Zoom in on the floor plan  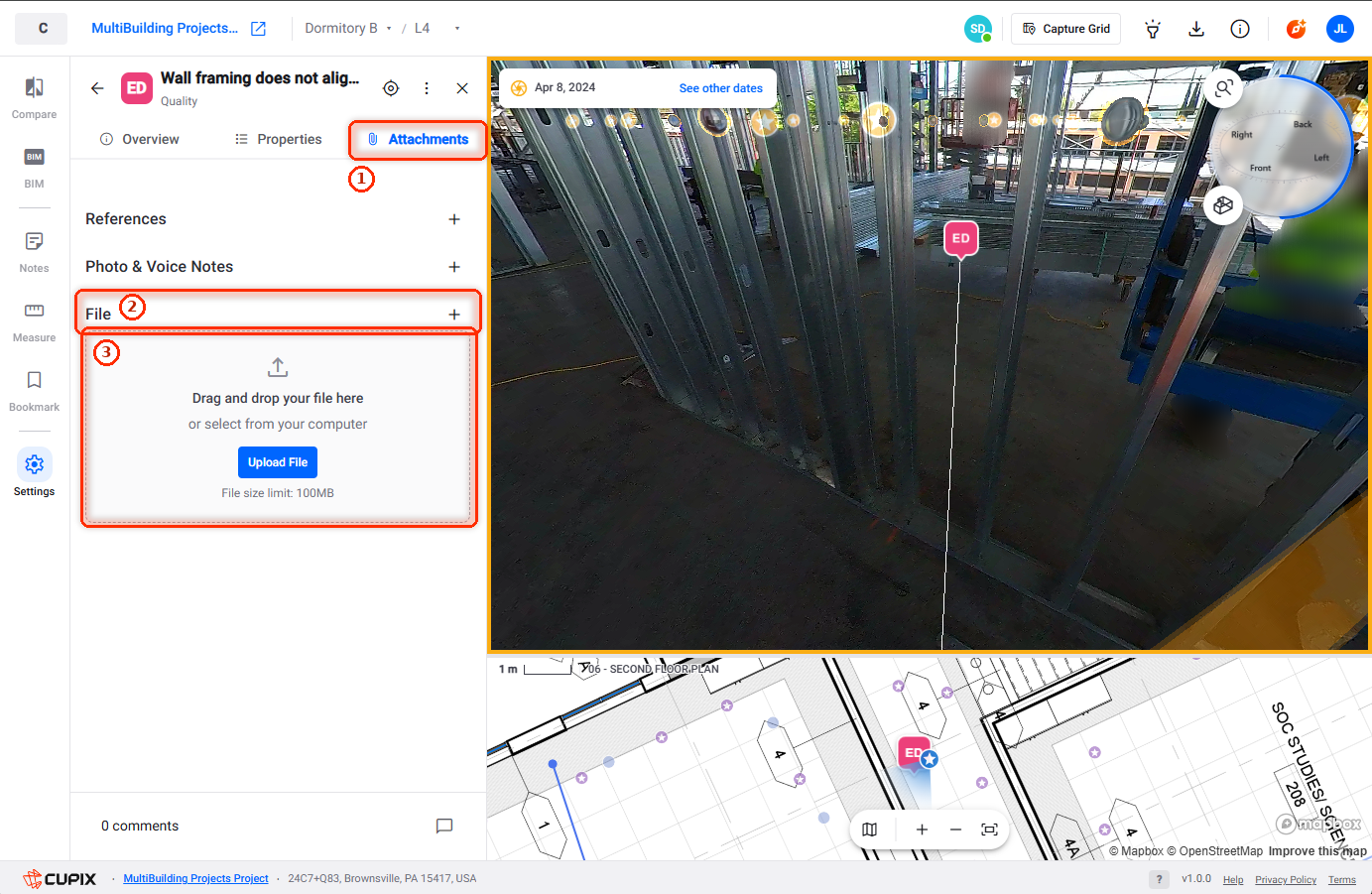(x=922, y=830)
